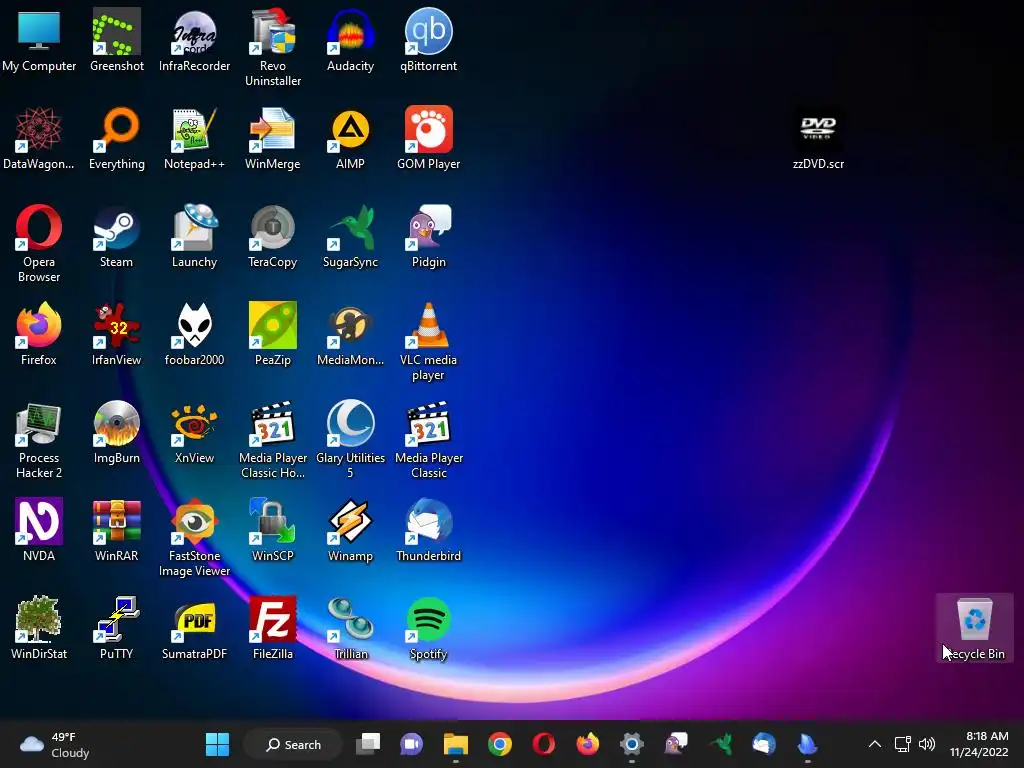Screen dimensions: 1024x768
Task: Open the weather widget showing 49°F
Action: tap(55, 744)
